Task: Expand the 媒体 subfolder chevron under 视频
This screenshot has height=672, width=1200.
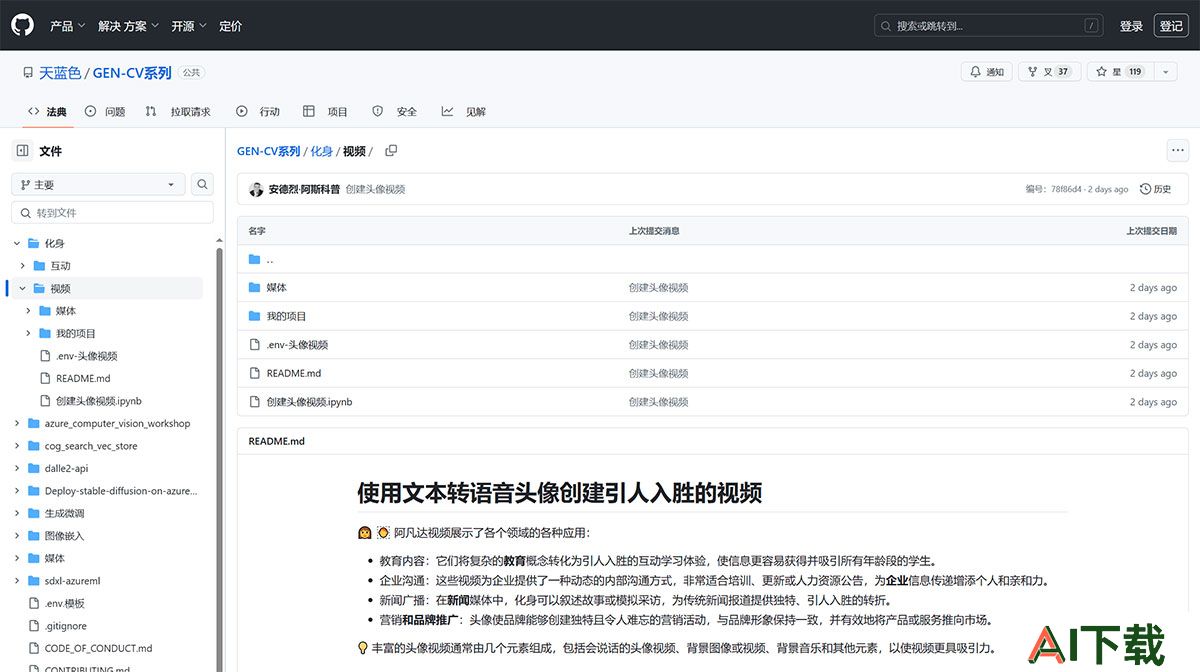Action: coord(29,311)
